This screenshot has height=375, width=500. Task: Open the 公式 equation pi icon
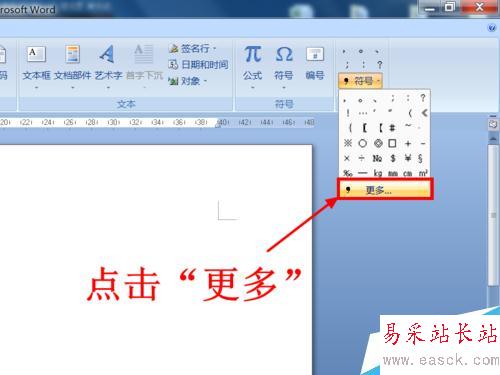click(x=253, y=54)
